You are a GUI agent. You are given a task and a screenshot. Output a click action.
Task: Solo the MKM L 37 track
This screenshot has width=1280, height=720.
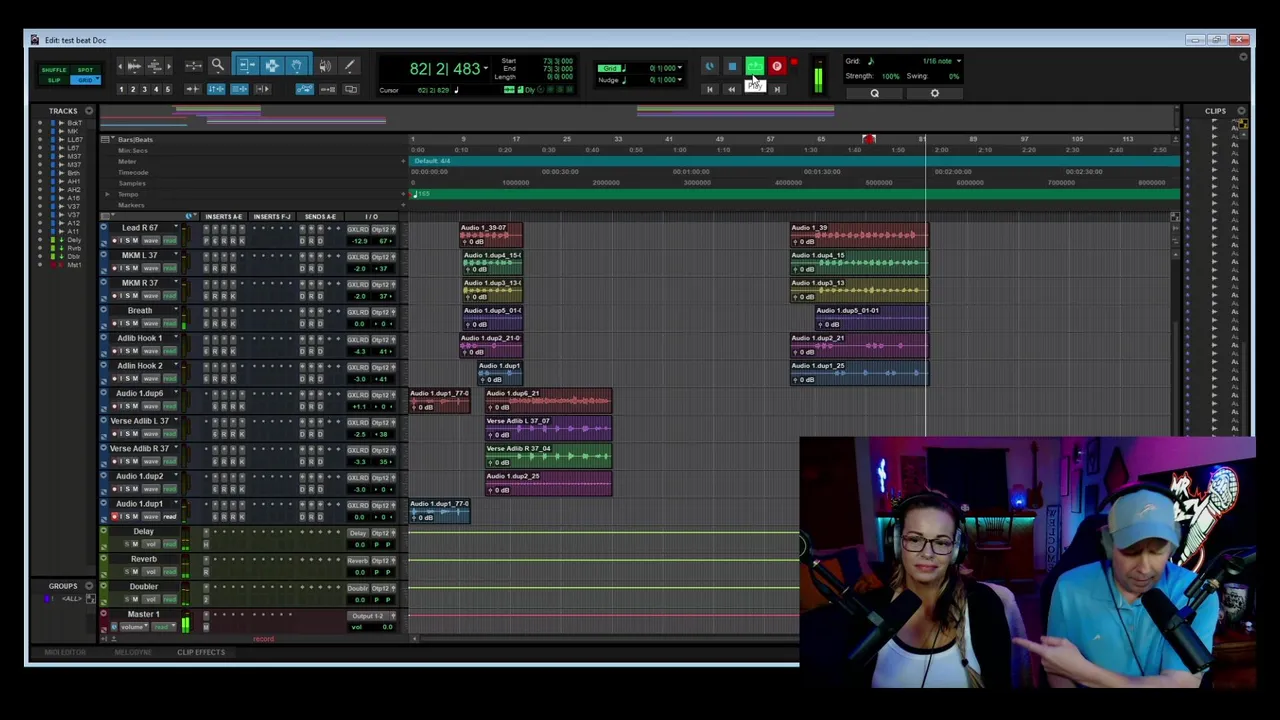(x=128, y=268)
